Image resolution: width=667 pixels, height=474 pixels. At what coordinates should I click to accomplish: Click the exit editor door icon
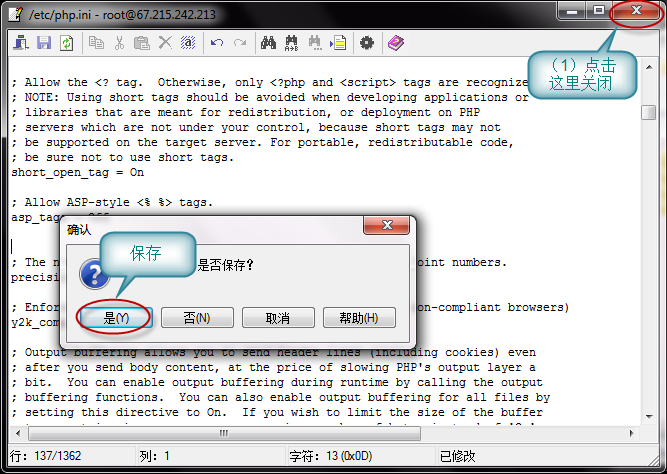point(22,43)
